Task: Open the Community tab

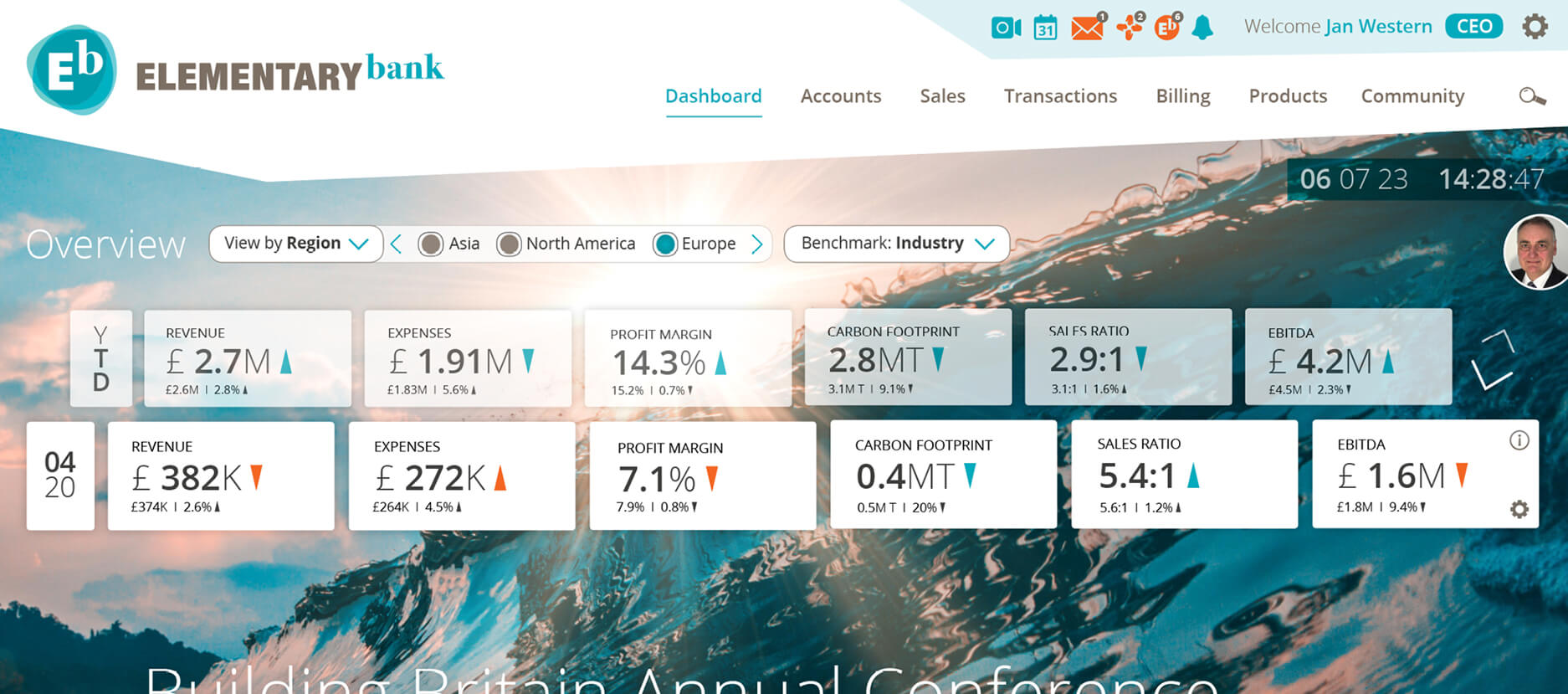Action: pos(1413,96)
